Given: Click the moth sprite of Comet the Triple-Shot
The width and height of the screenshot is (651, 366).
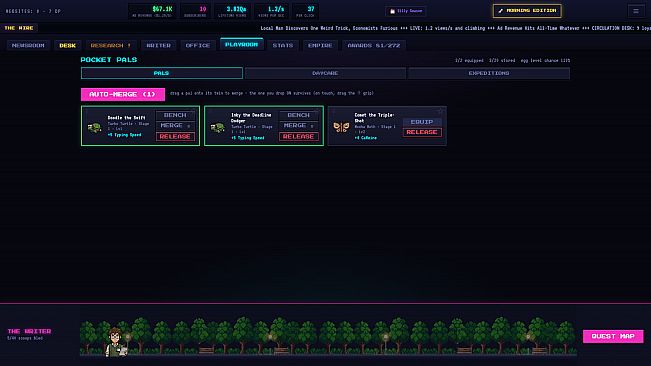Looking at the screenshot, I should coord(341,127).
